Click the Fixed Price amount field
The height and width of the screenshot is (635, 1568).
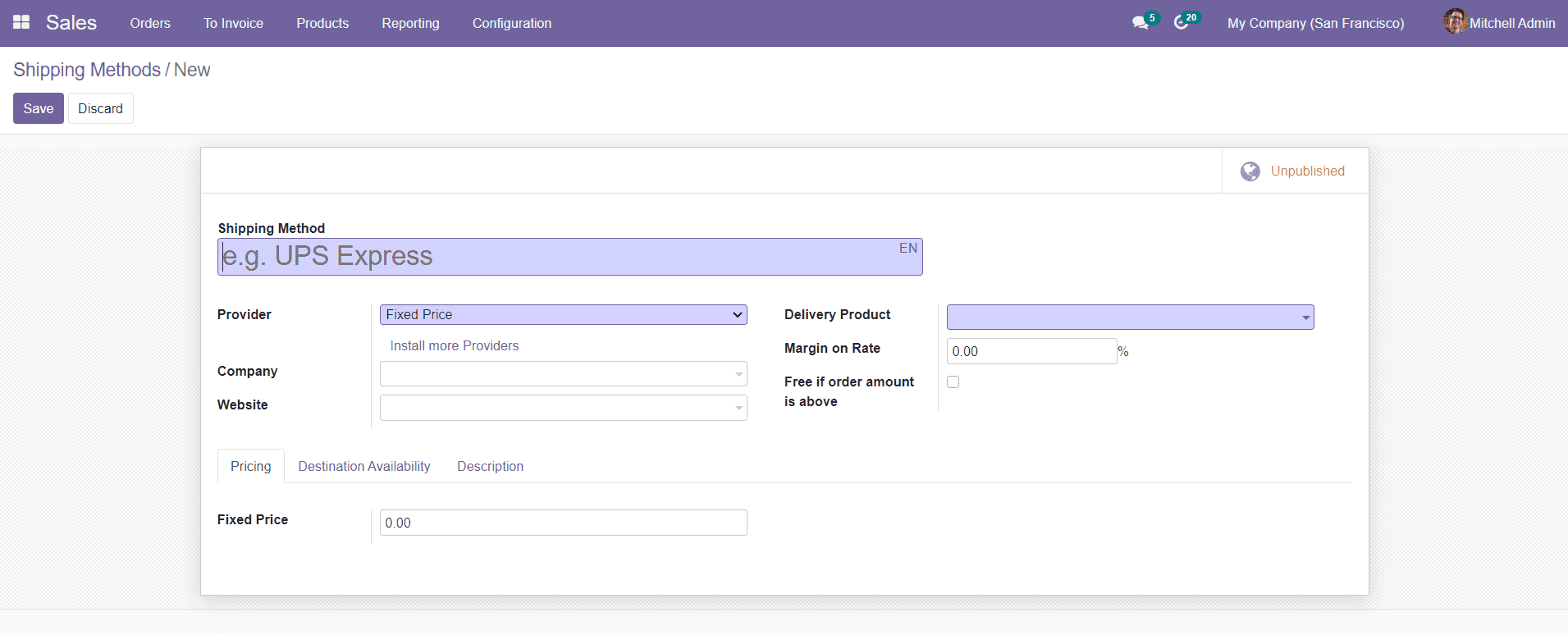pyautogui.click(x=563, y=523)
